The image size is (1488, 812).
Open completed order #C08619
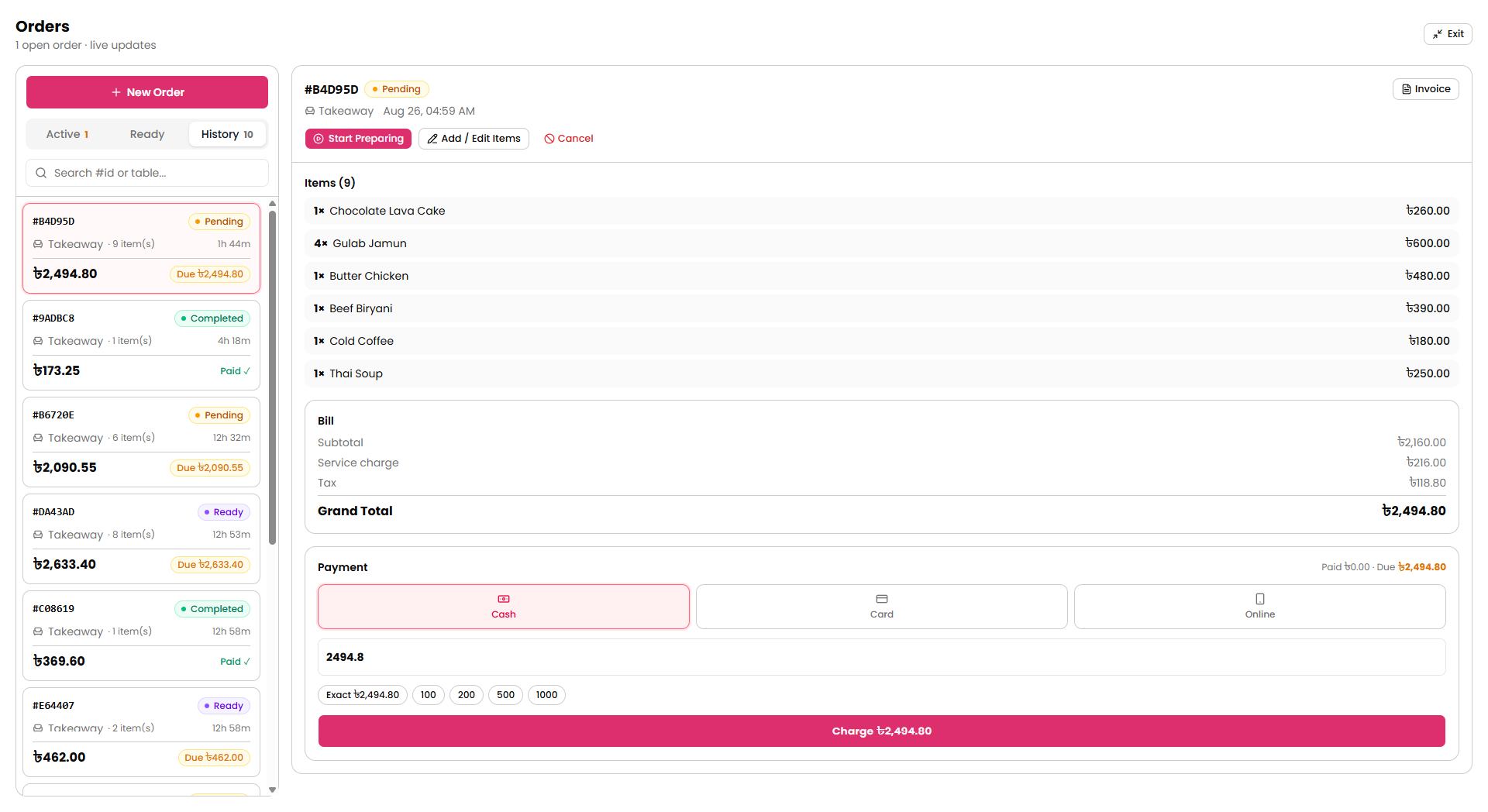(141, 635)
